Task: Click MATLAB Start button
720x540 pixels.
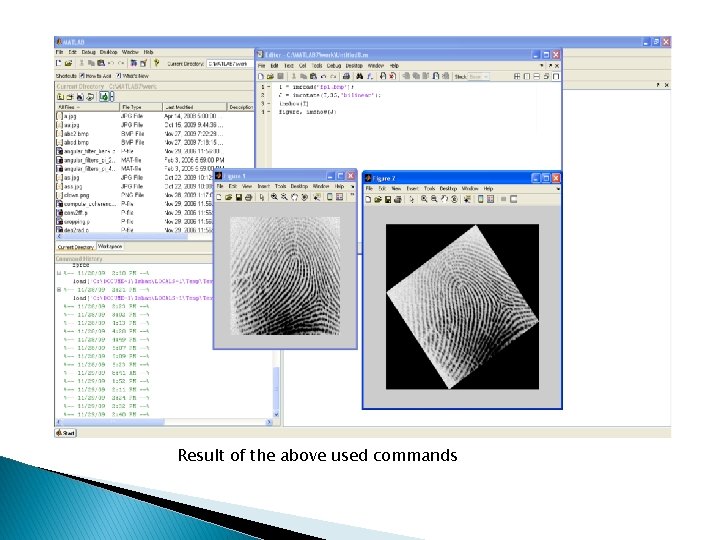Action: click(66, 433)
